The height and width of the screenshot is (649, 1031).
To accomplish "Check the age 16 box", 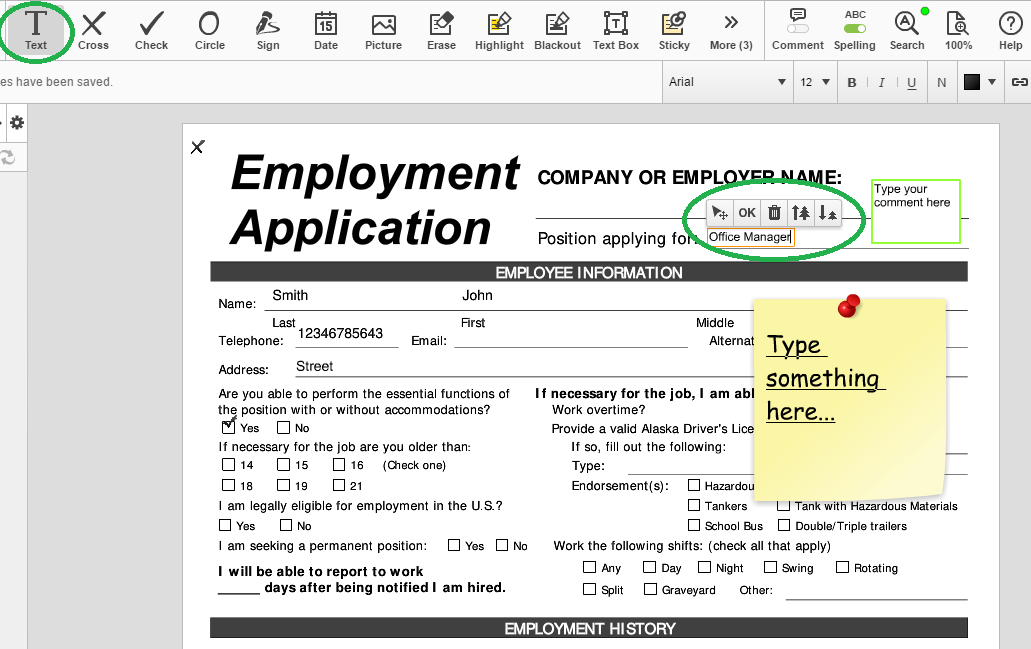I will point(339,465).
